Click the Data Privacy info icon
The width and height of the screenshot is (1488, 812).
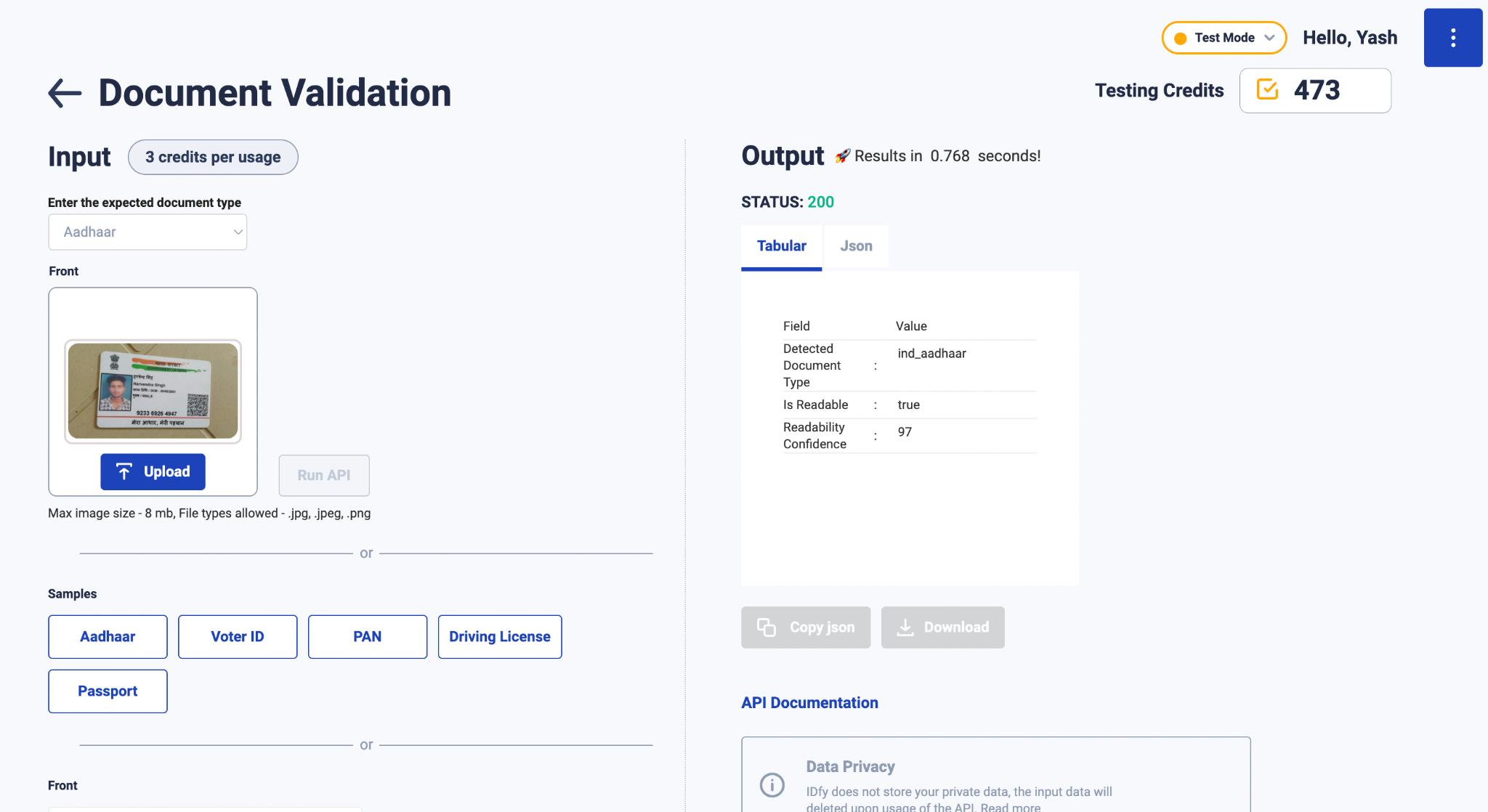tap(772, 784)
